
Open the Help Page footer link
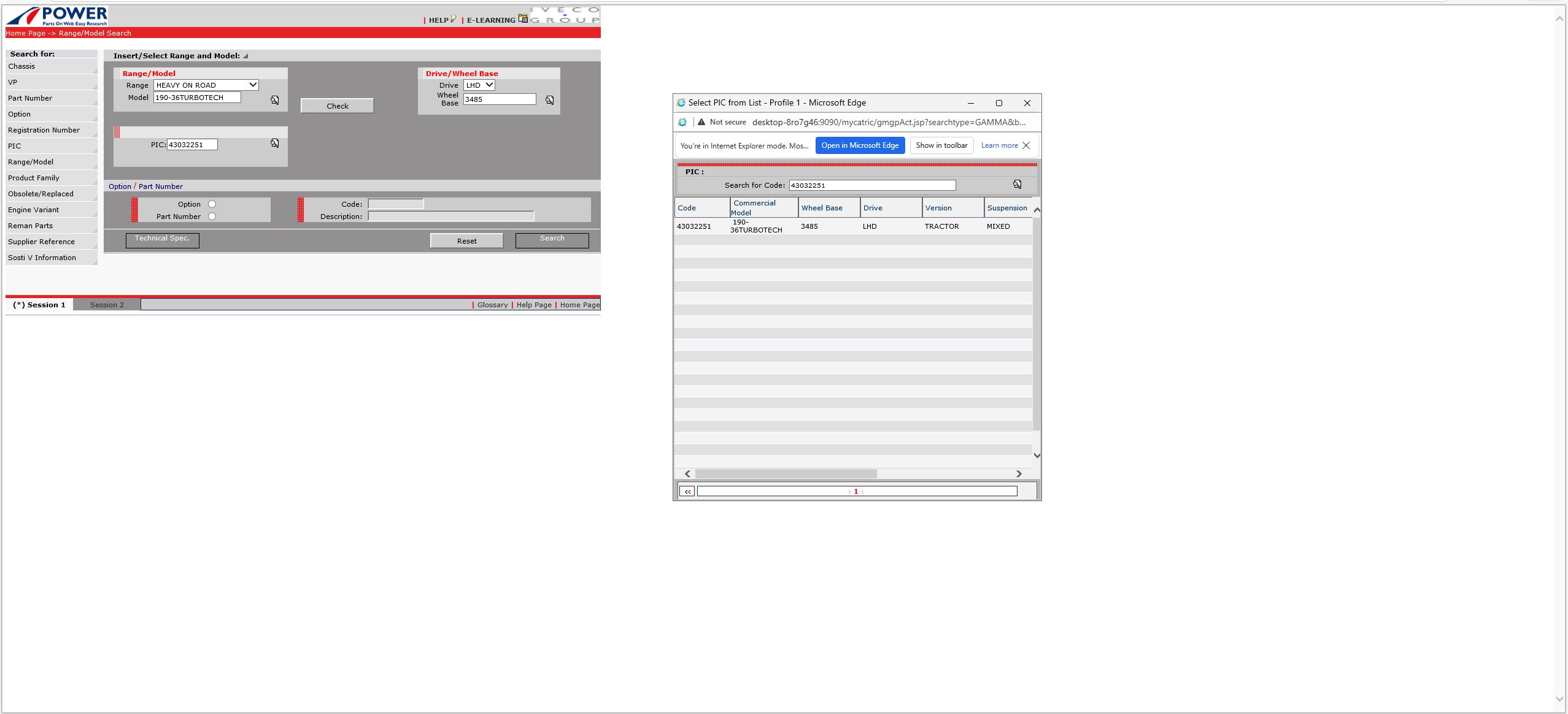click(534, 305)
